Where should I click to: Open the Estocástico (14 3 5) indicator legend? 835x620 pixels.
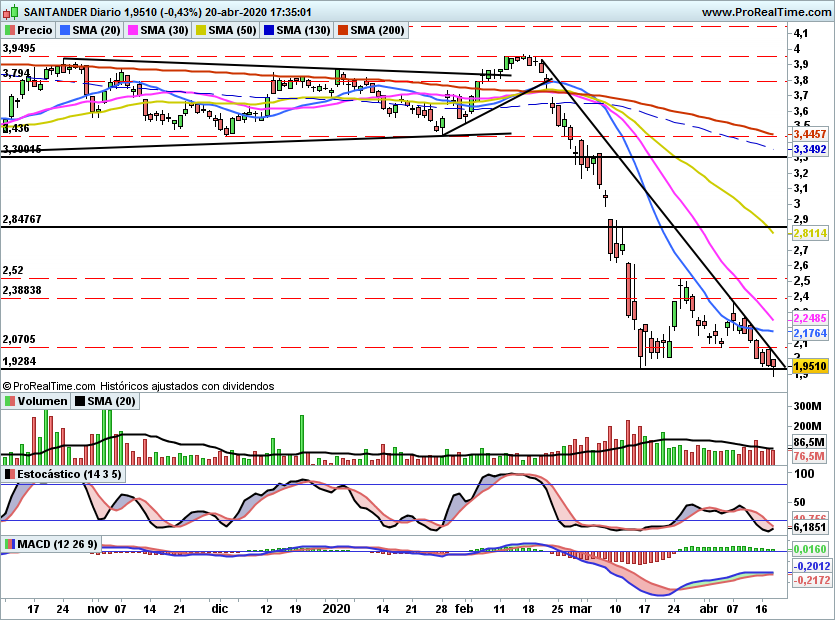click(63, 474)
